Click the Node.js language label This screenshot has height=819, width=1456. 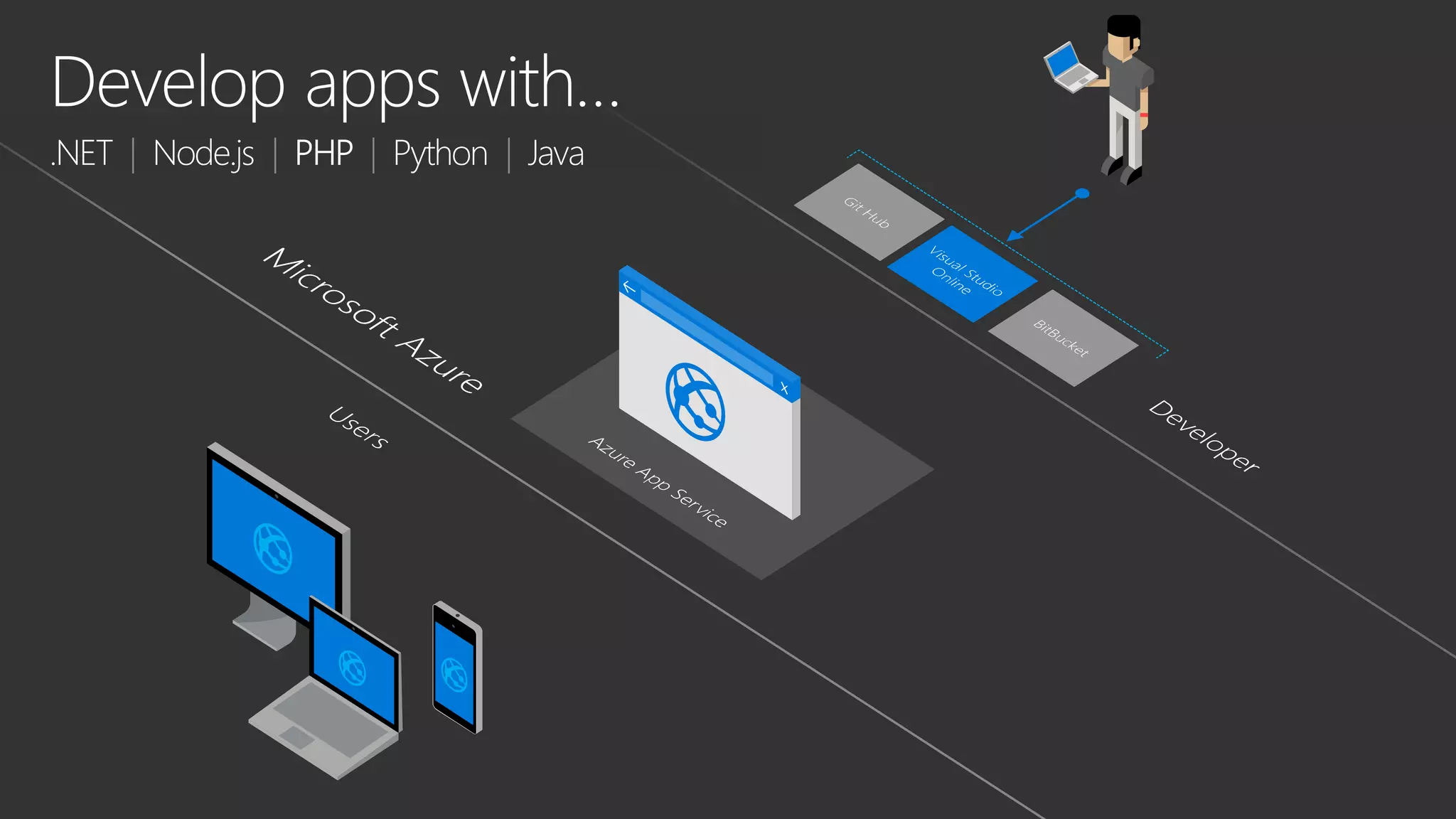203,154
